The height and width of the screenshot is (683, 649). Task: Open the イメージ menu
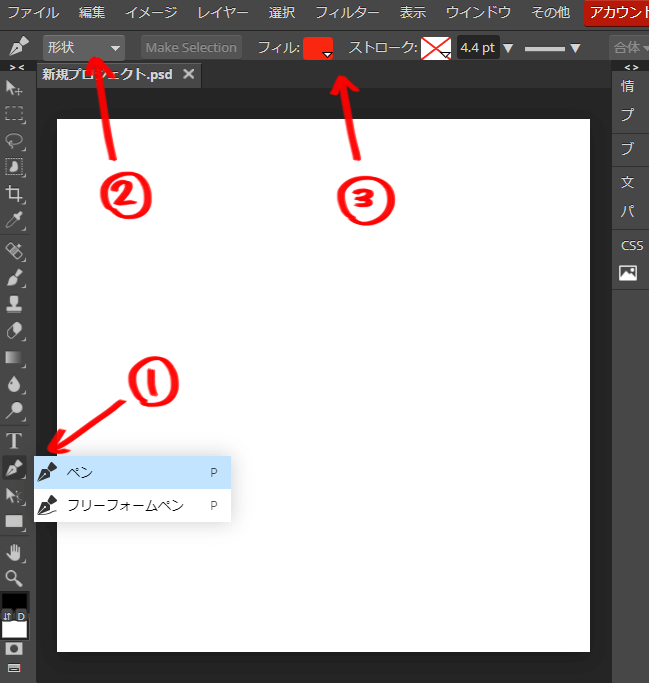pyautogui.click(x=151, y=12)
